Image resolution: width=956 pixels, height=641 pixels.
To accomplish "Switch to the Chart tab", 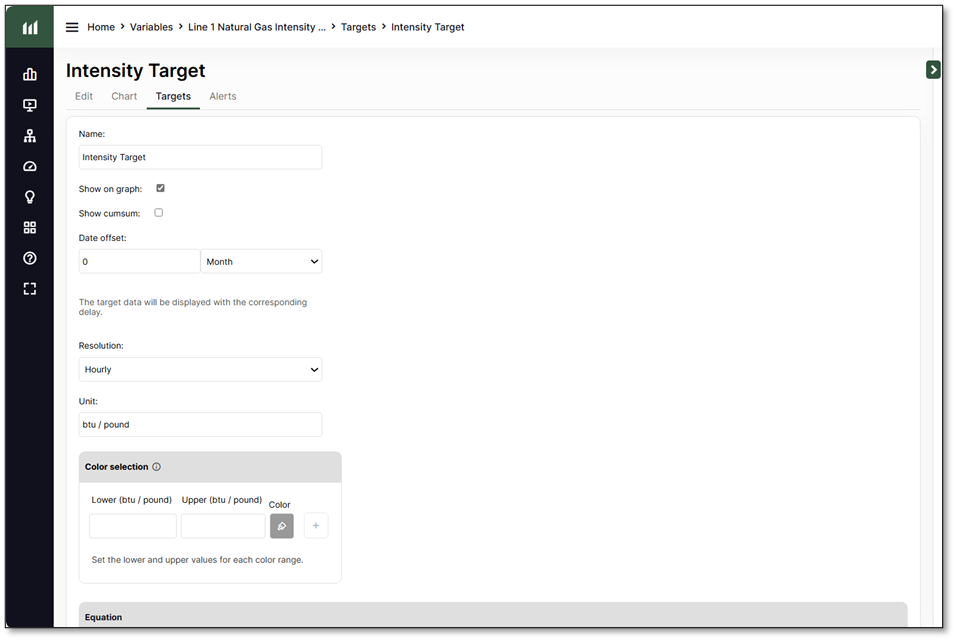I will (124, 96).
